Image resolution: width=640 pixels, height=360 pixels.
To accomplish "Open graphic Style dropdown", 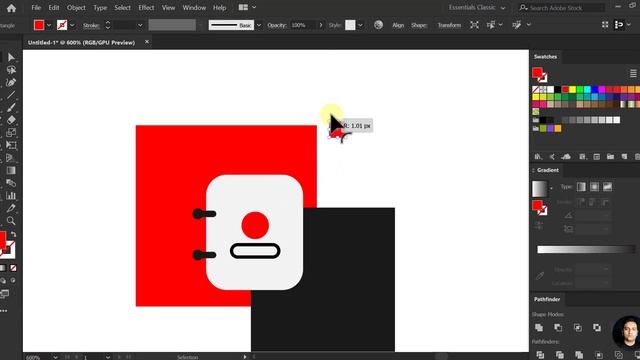I will tap(360, 25).
